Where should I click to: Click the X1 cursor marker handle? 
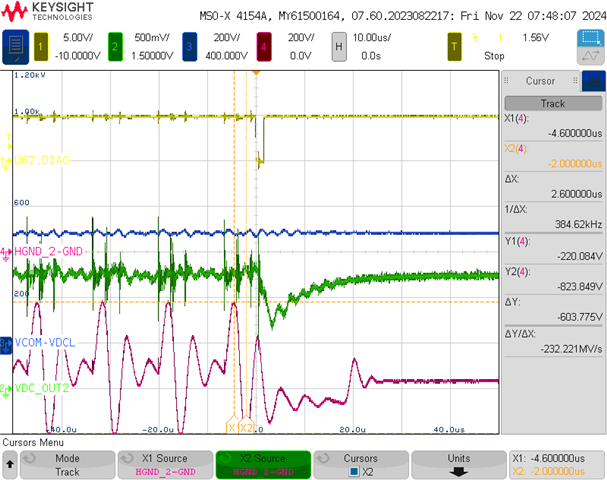[232, 425]
